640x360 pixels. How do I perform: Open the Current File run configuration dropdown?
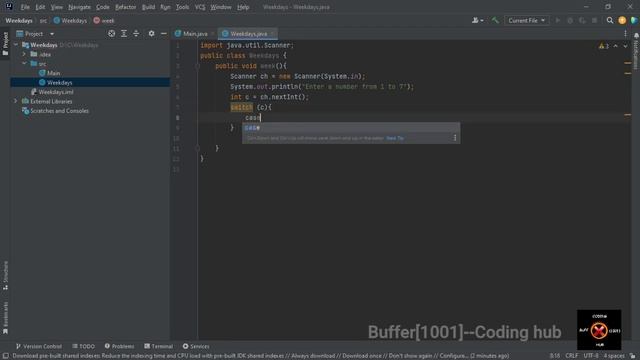click(x=527, y=20)
